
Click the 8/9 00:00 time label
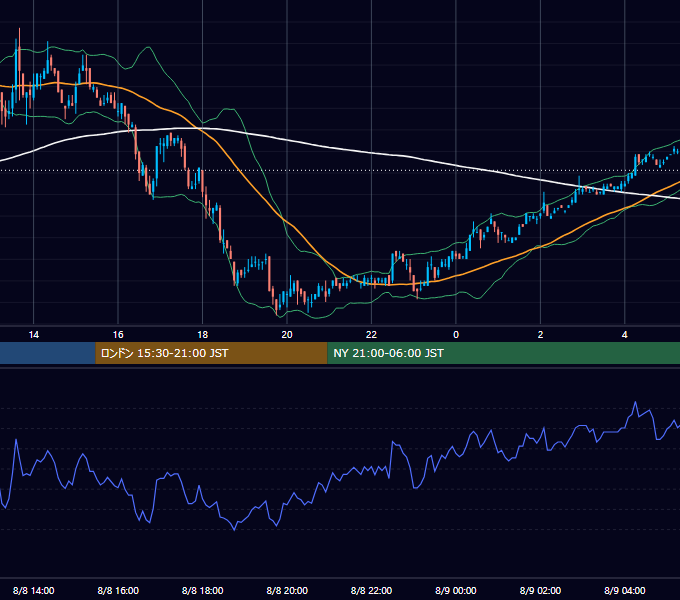click(456, 590)
